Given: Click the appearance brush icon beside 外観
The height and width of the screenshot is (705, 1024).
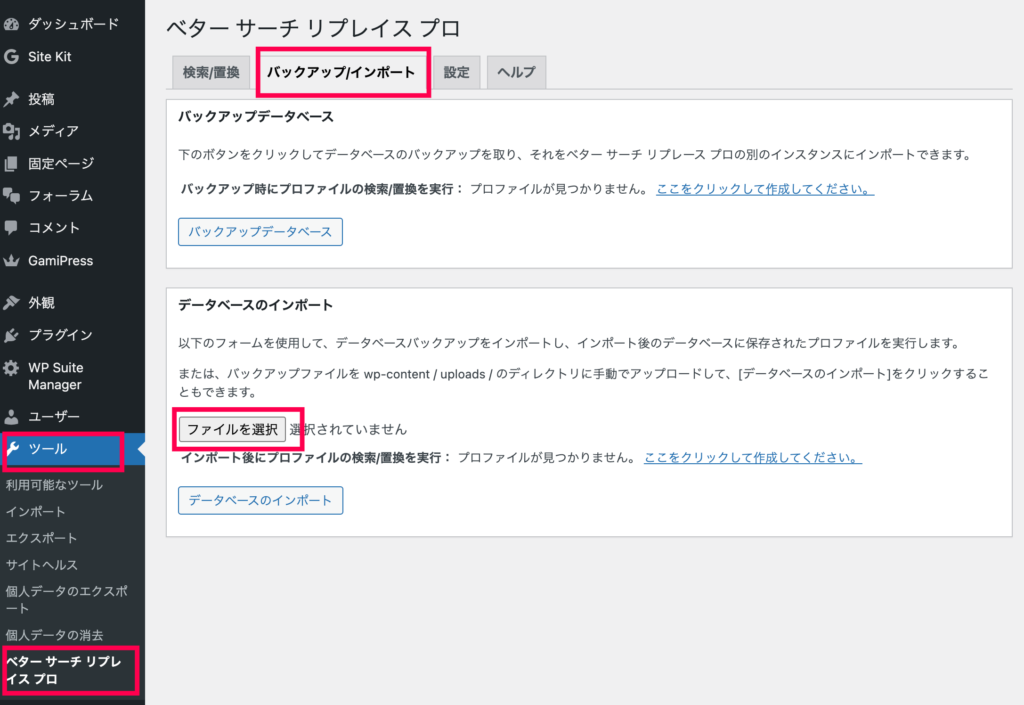Looking at the screenshot, I should click(x=11, y=303).
